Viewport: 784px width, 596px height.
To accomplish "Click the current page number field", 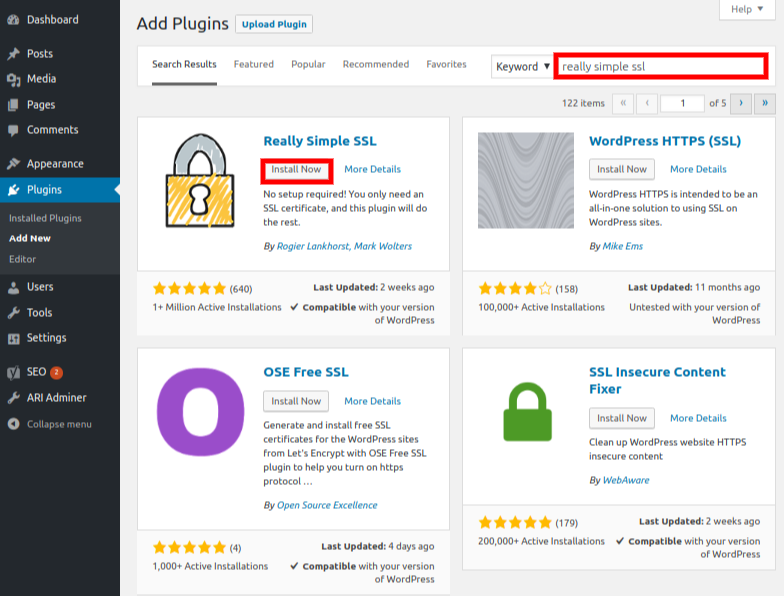I will click(682, 104).
